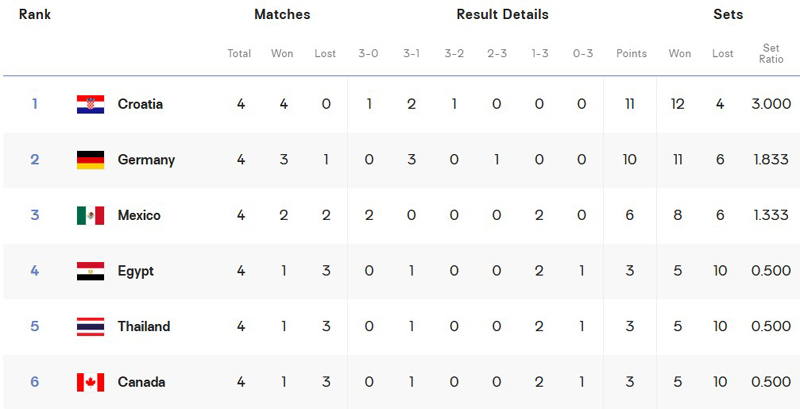Click the Thailand flag icon
This screenshot has height=409, width=800.
pyautogui.click(x=90, y=326)
